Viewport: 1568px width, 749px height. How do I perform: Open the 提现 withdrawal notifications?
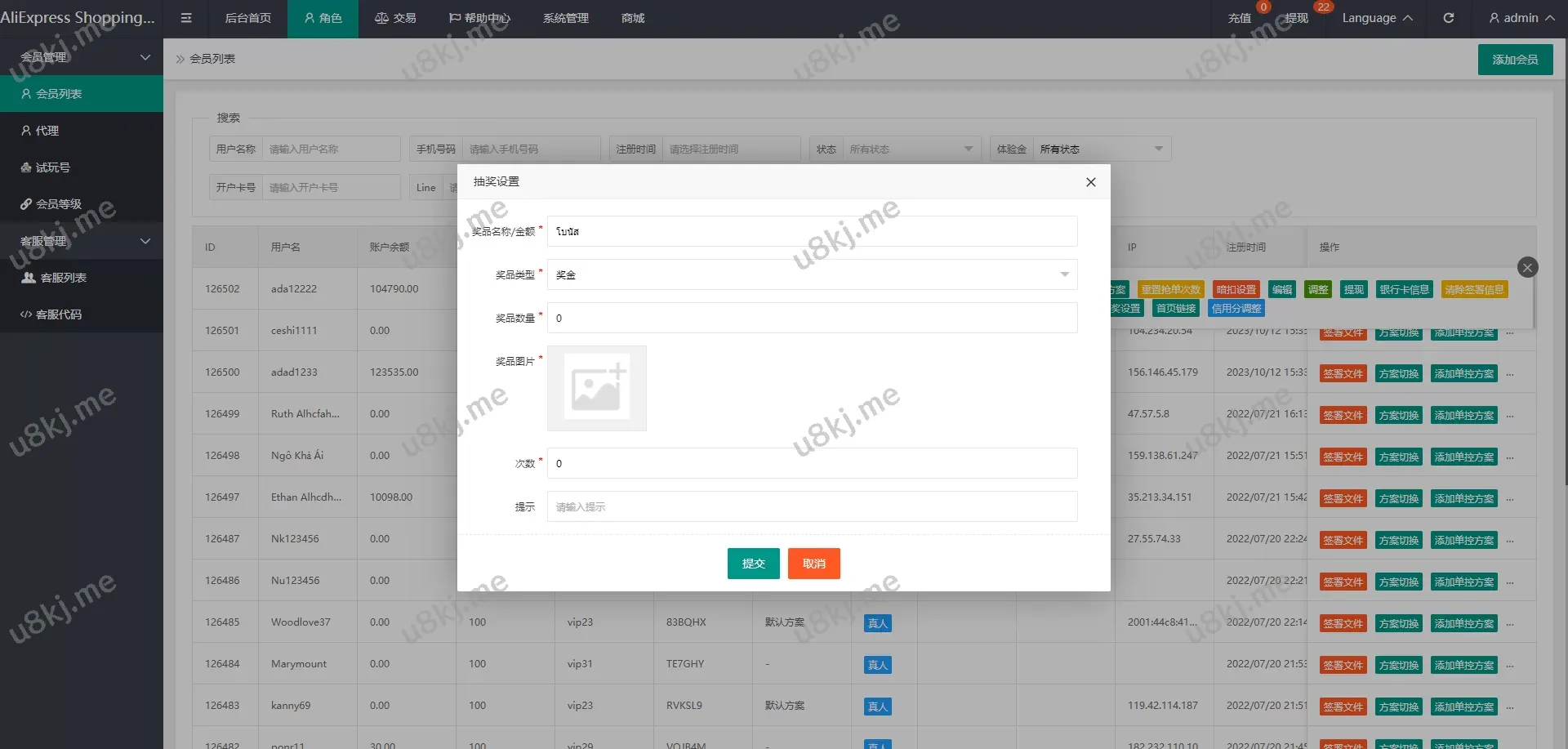[x=1296, y=18]
